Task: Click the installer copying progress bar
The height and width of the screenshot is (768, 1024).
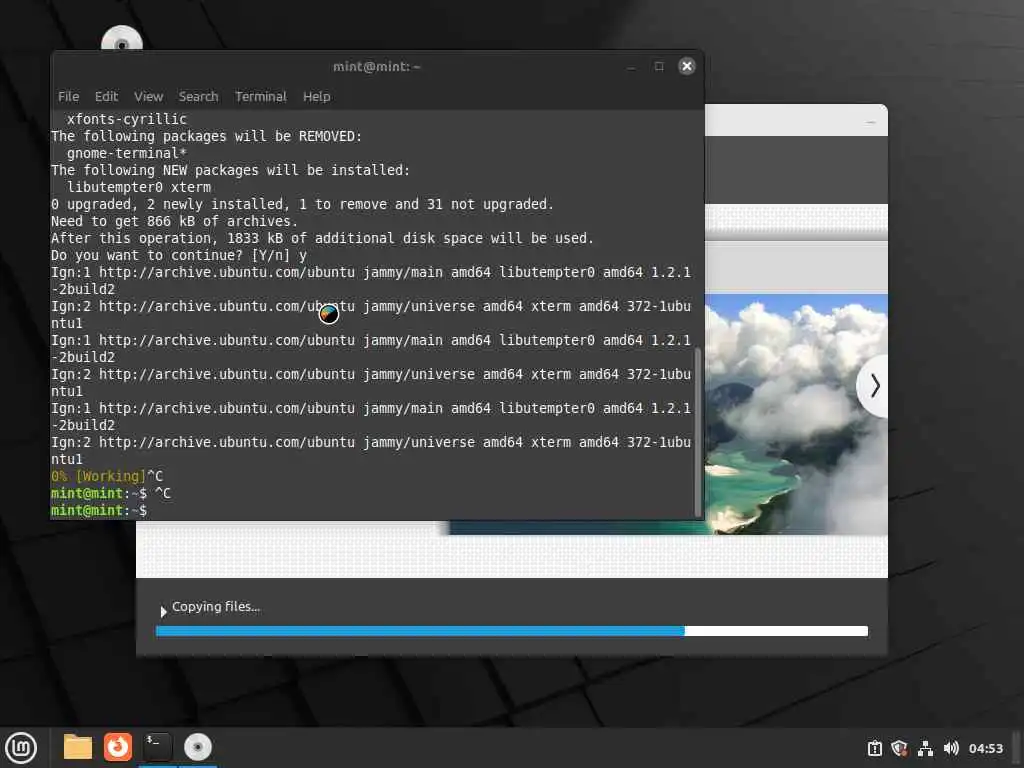Action: coord(512,631)
